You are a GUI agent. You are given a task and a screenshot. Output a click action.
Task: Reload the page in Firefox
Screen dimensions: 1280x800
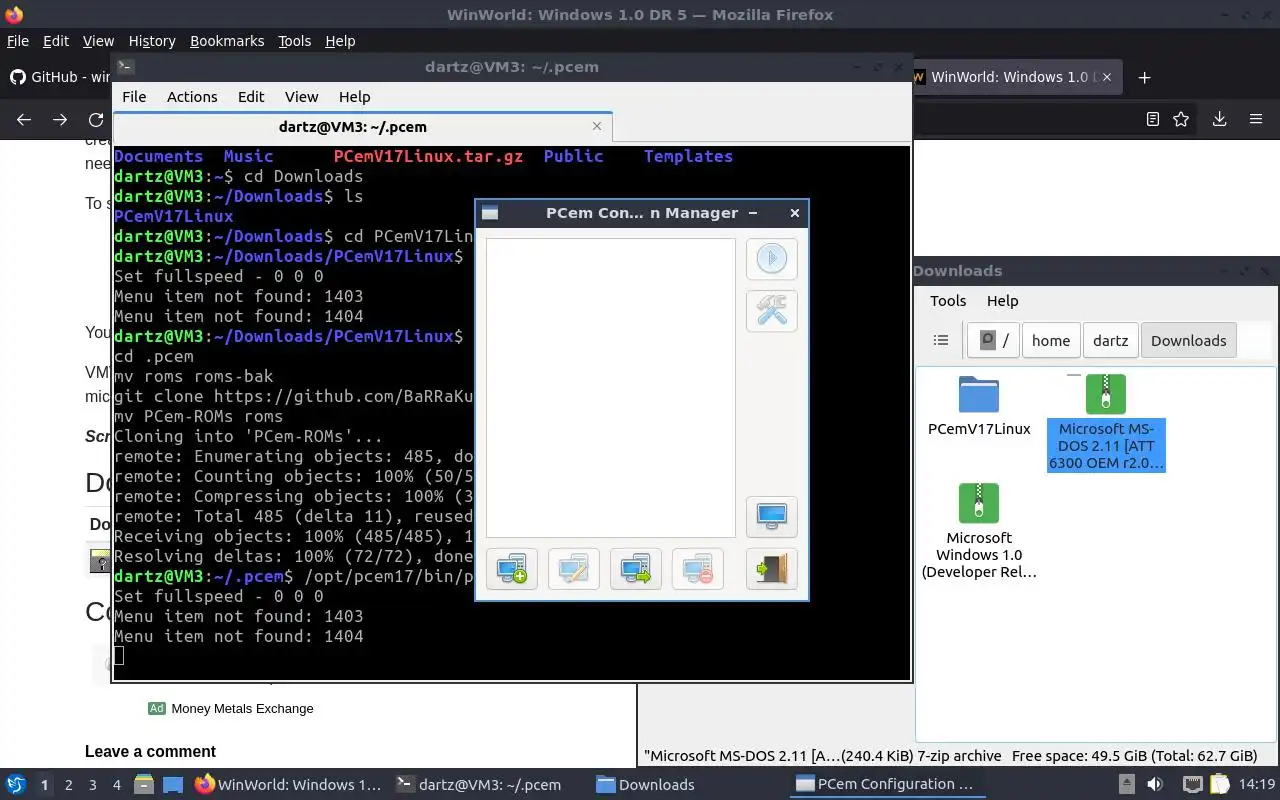pyautogui.click(x=96, y=119)
